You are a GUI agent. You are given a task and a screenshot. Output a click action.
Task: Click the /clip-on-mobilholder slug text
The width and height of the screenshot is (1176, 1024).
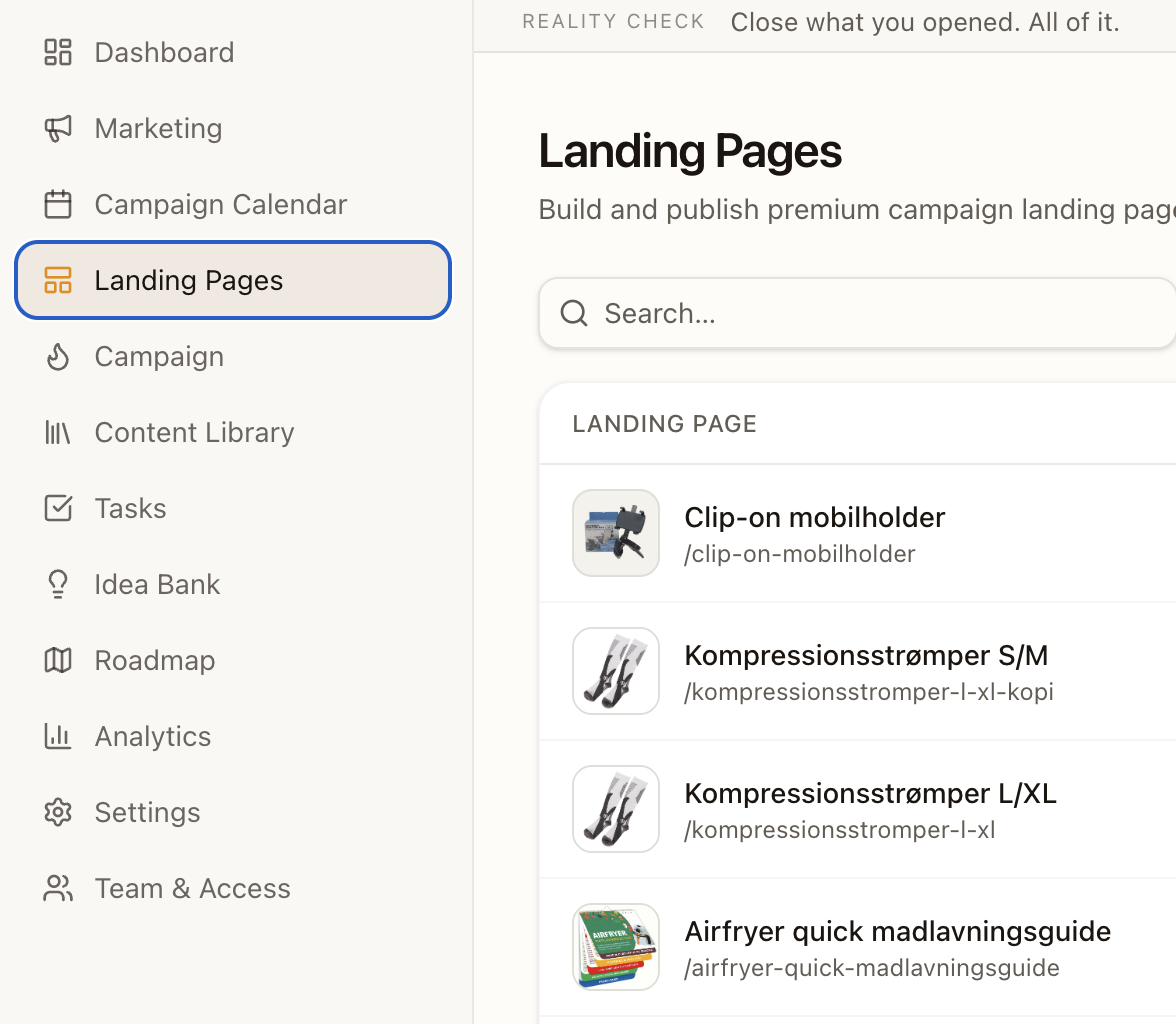coord(800,554)
